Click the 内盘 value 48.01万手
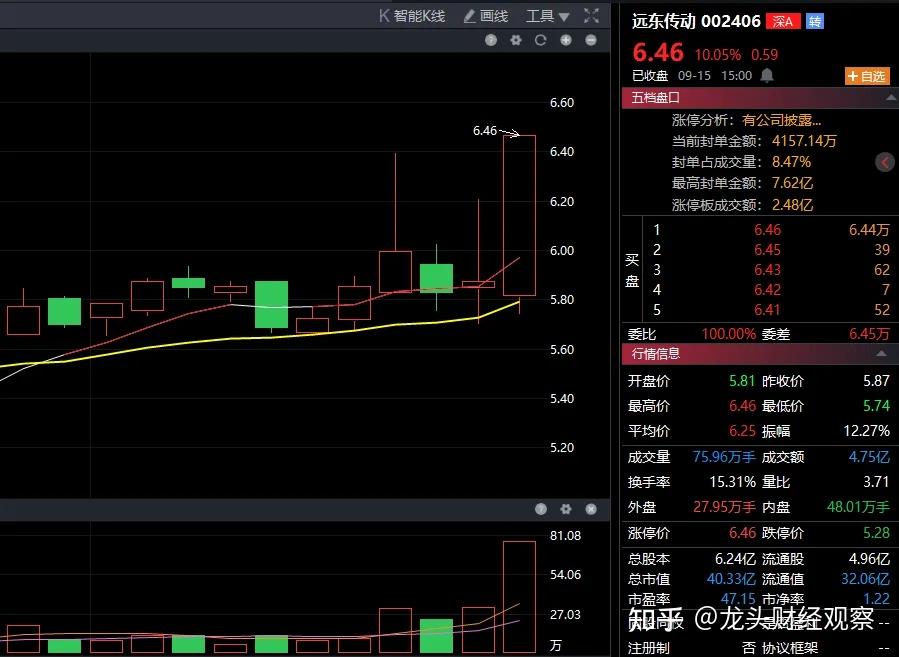Image resolution: width=899 pixels, height=657 pixels. click(x=858, y=507)
